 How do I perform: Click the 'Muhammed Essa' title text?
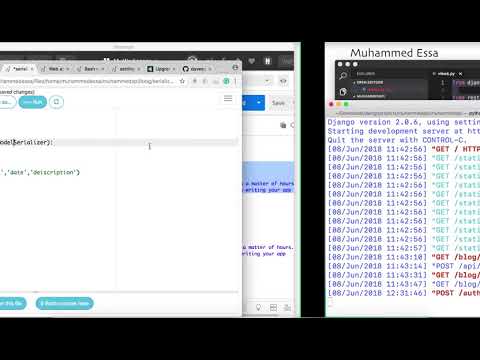tap(394, 53)
